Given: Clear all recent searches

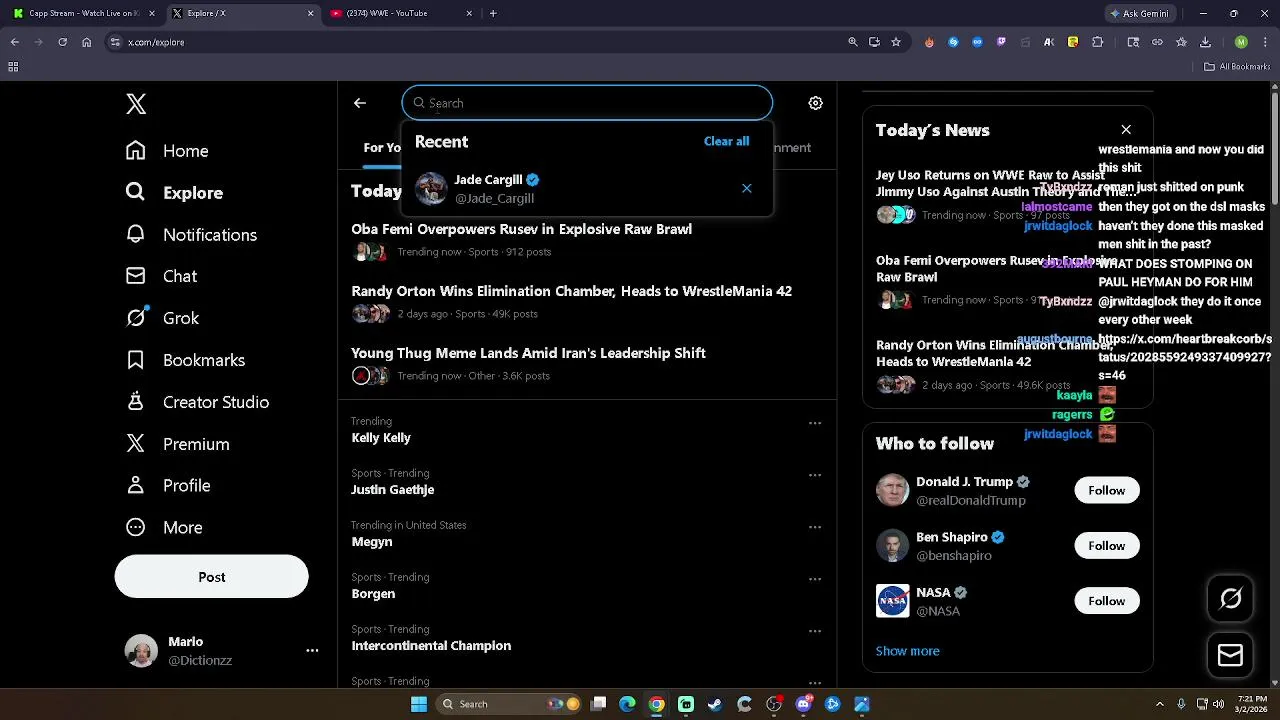Looking at the screenshot, I should coord(726,142).
